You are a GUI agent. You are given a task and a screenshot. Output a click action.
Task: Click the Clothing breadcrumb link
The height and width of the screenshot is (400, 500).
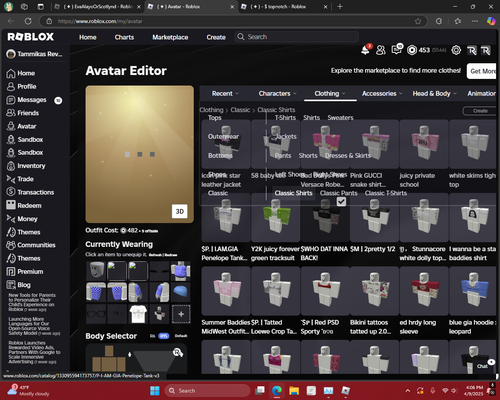pyautogui.click(x=211, y=110)
